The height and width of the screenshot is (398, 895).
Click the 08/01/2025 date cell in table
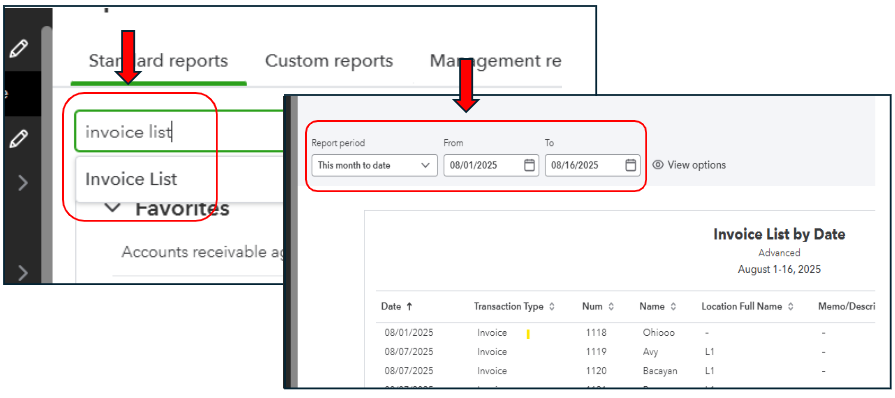pyautogui.click(x=409, y=332)
